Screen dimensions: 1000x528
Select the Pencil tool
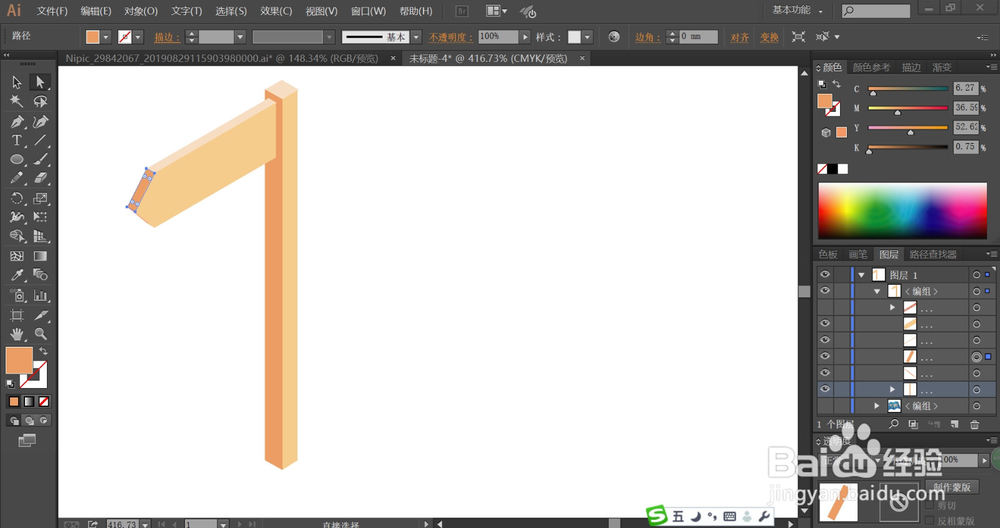pyautogui.click(x=17, y=179)
